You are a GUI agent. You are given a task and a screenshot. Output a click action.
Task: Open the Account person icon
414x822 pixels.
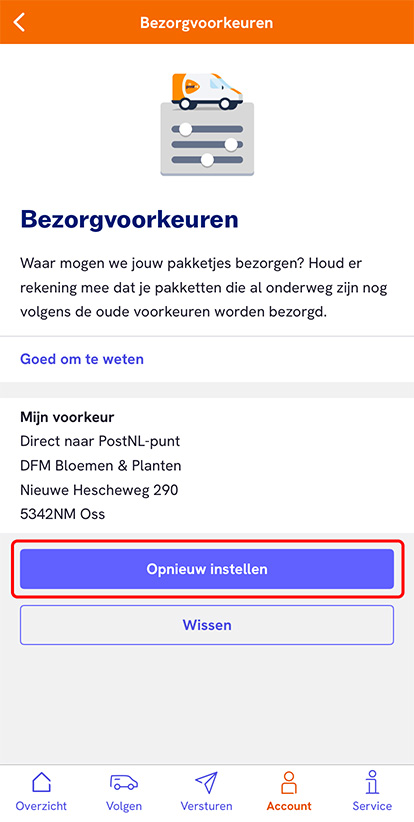pyautogui.click(x=289, y=783)
